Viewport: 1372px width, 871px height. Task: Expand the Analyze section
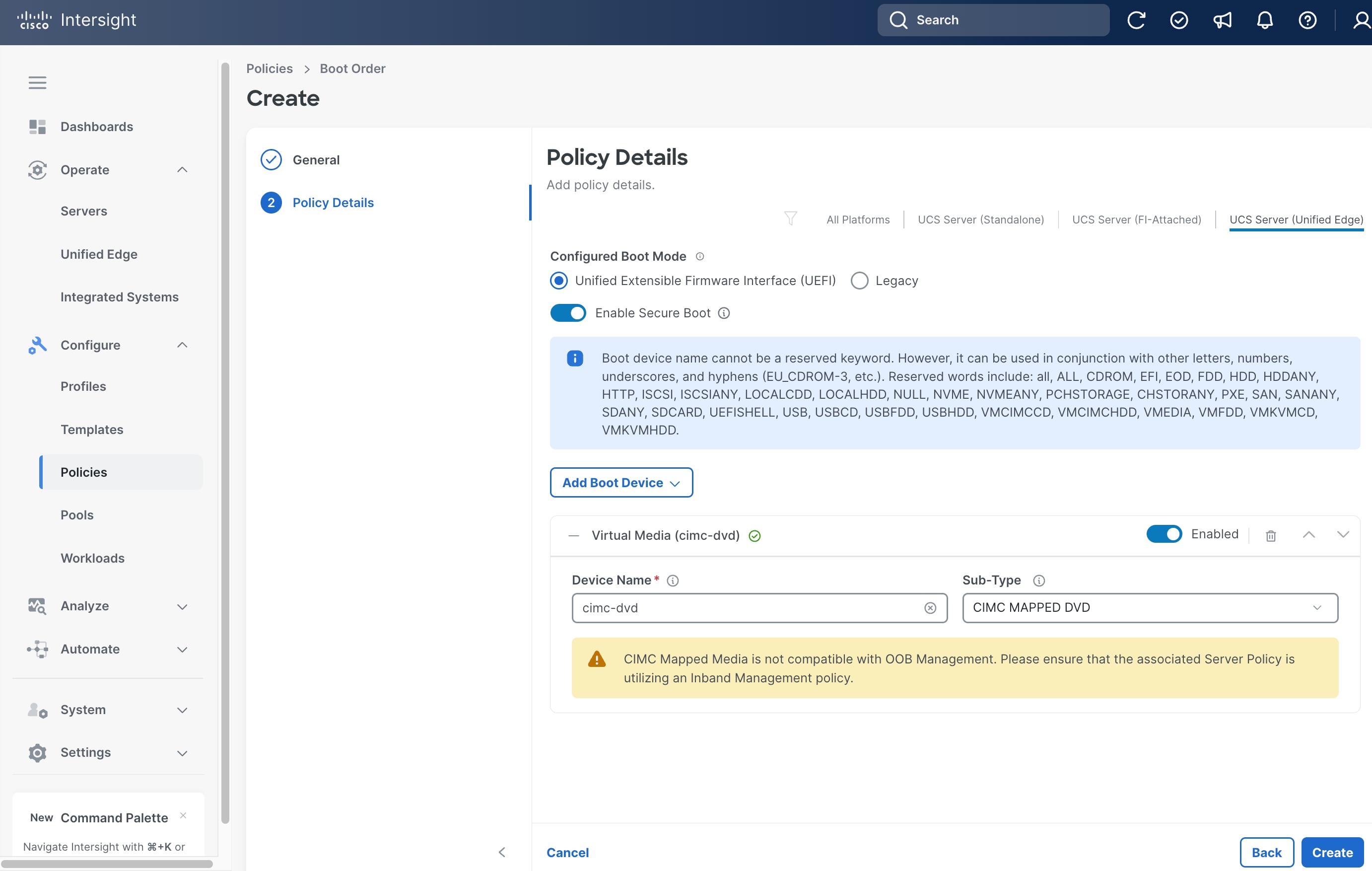point(182,606)
